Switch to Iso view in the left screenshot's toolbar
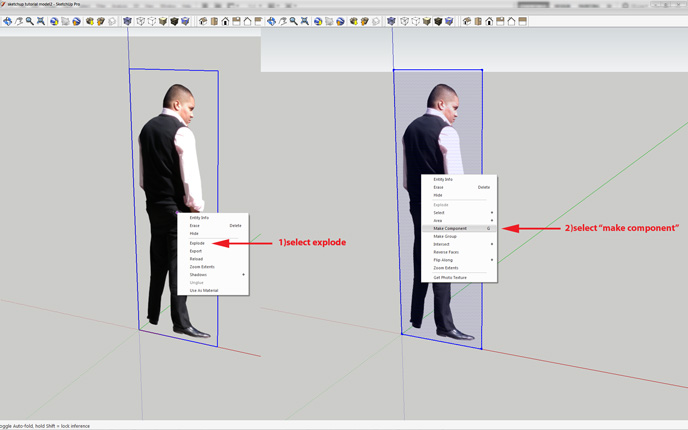The height and width of the screenshot is (430, 688). [203, 21]
